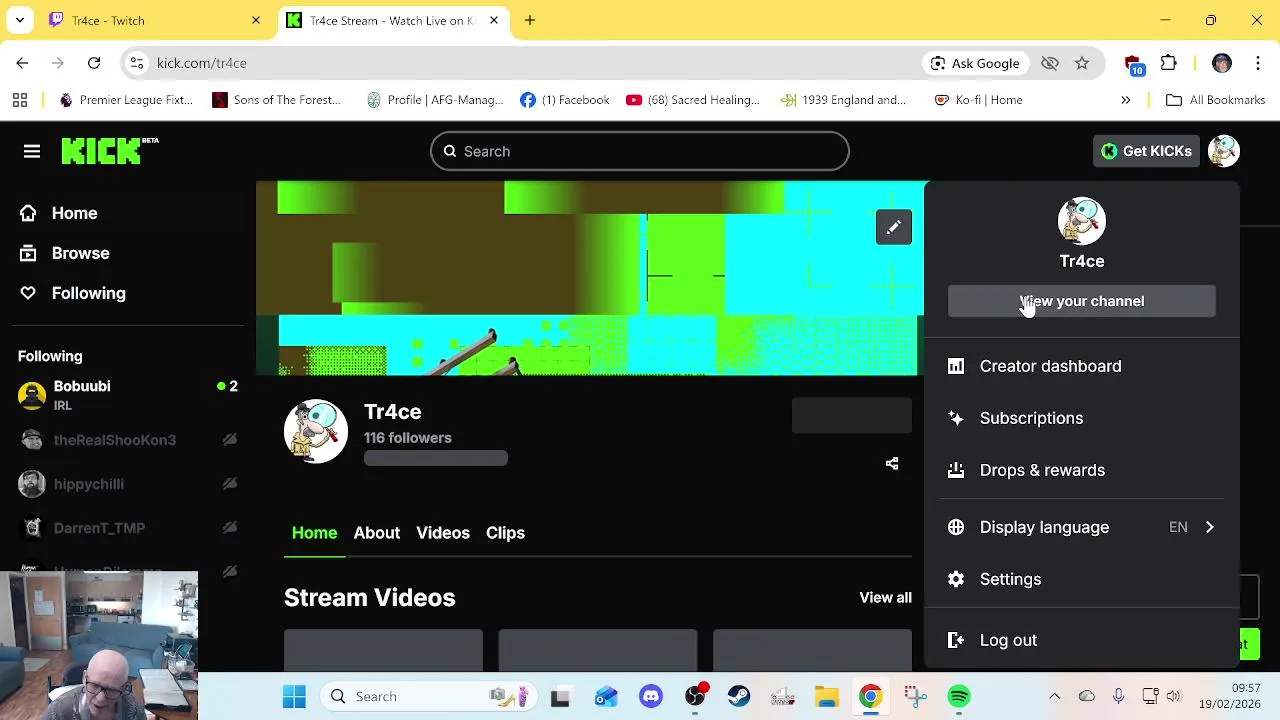Open a new browser tab
Viewport: 1280px width, 720px height.
(530, 20)
